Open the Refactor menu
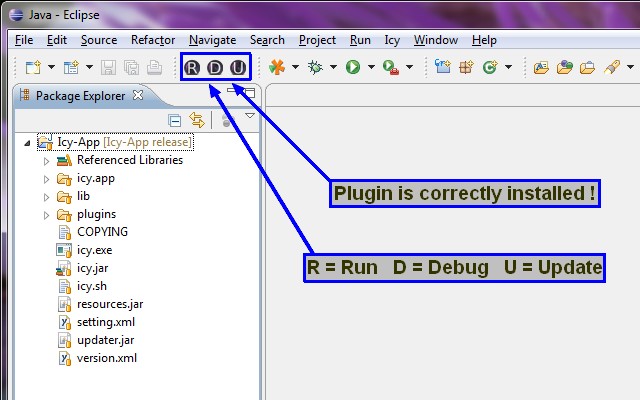The height and width of the screenshot is (400, 640). (153, 40)
